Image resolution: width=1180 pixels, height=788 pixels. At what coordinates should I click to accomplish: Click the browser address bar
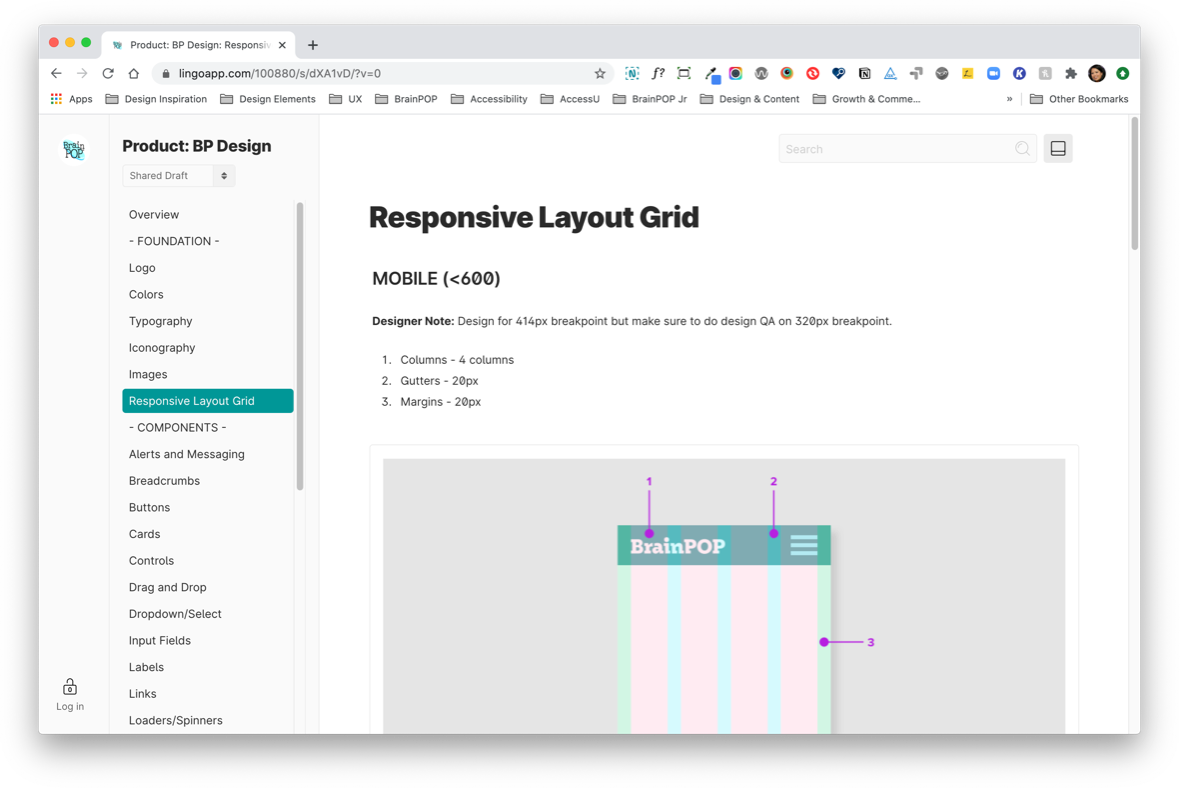380,73
